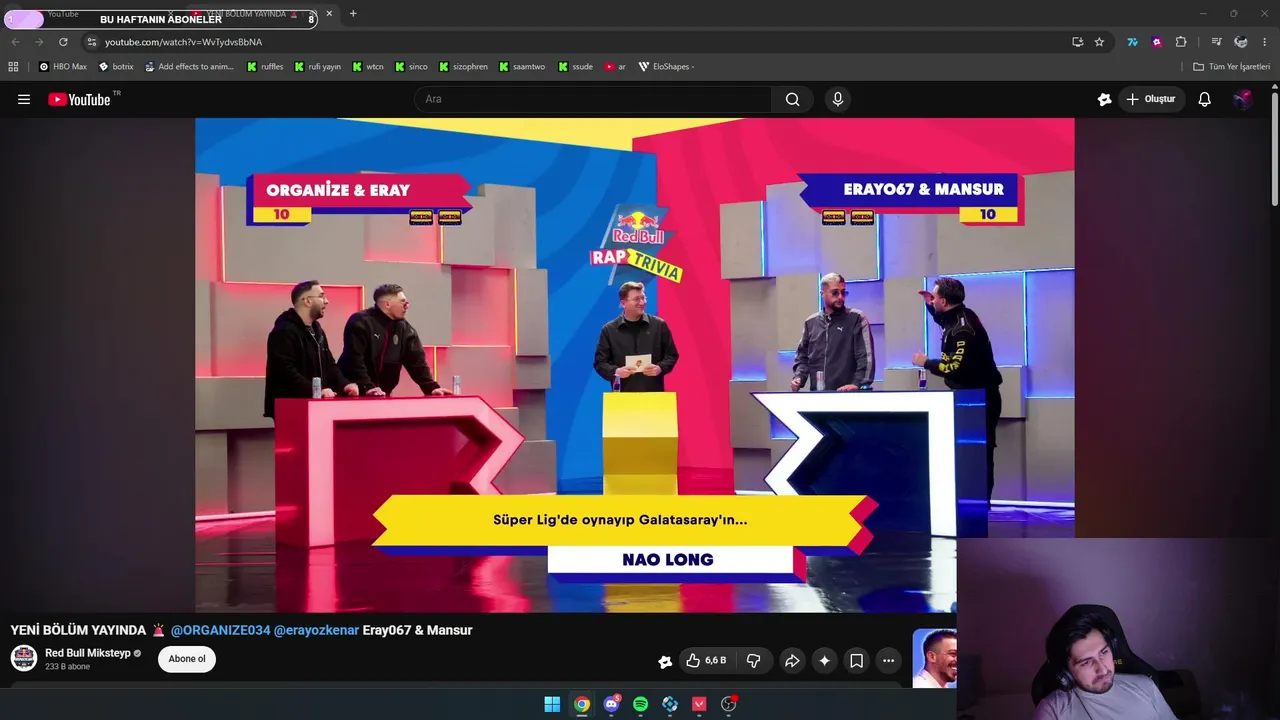Open the Chrome profile avatar

1241,42
